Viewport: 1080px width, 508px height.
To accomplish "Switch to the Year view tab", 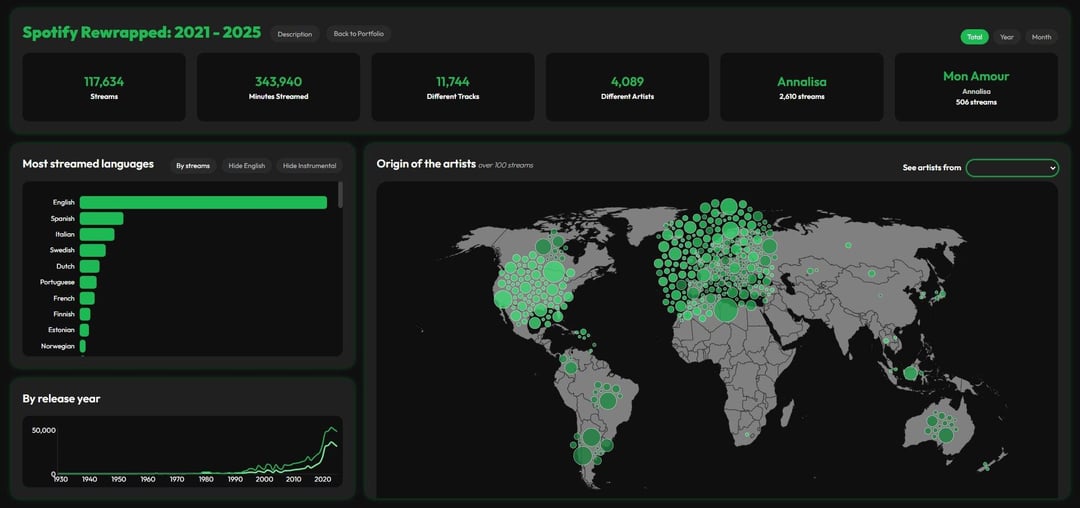I will click(x=1006, y=37).
